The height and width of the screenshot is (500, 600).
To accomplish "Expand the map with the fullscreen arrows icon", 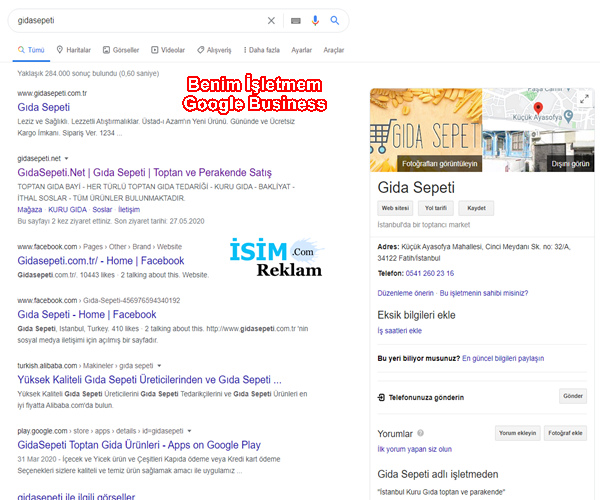I will [x=584, y=99].
